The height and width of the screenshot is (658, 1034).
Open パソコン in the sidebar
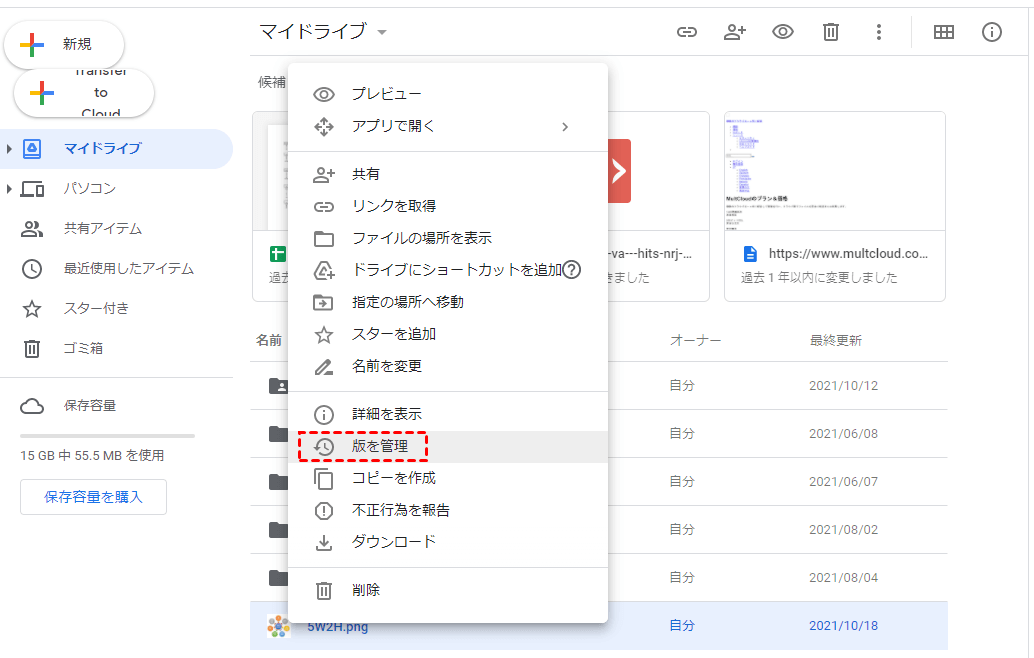pos(90,189)
